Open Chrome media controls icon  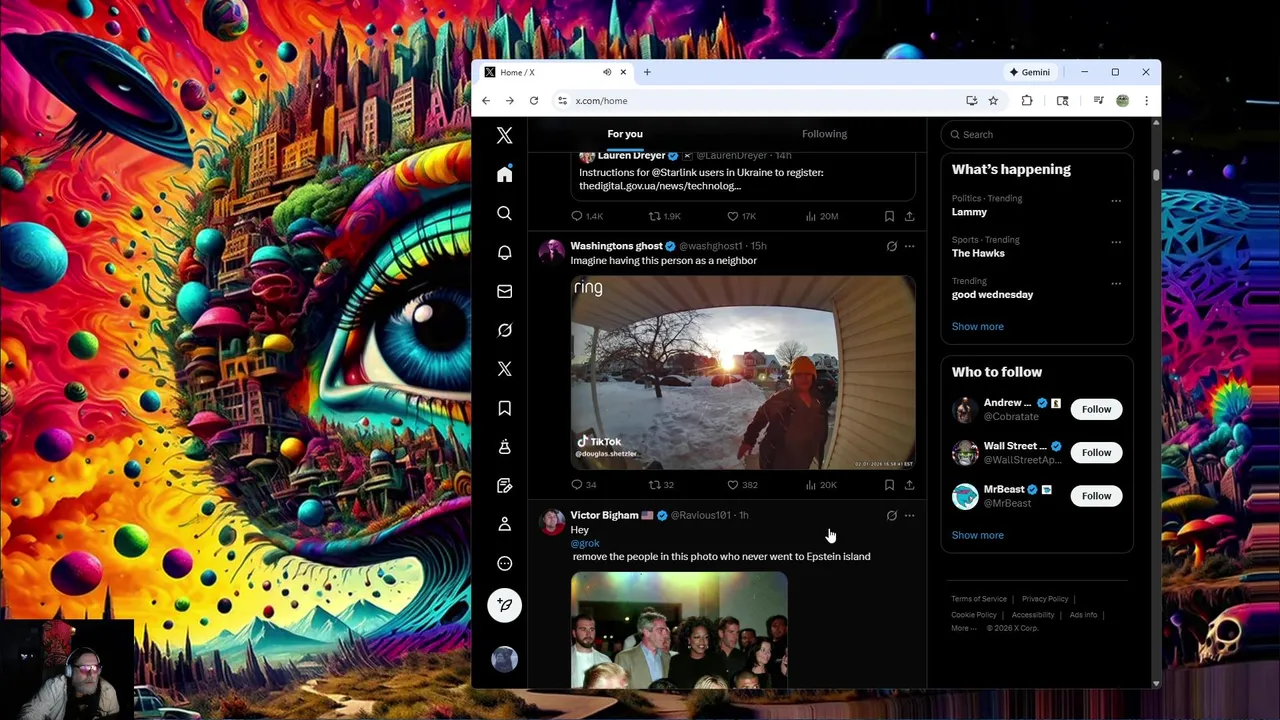[x=1098, y=101]
